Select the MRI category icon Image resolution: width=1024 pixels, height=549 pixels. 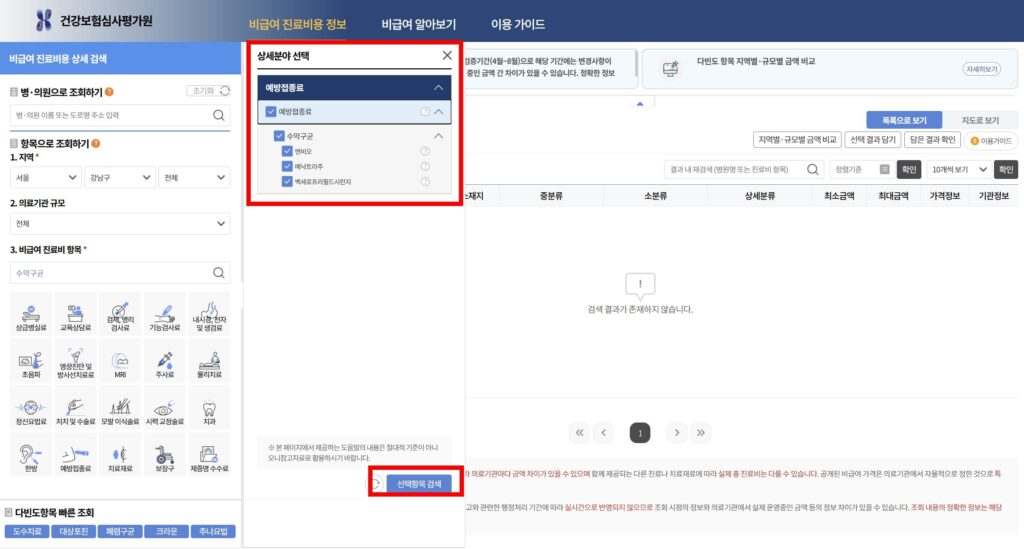[x=120, y=363]
